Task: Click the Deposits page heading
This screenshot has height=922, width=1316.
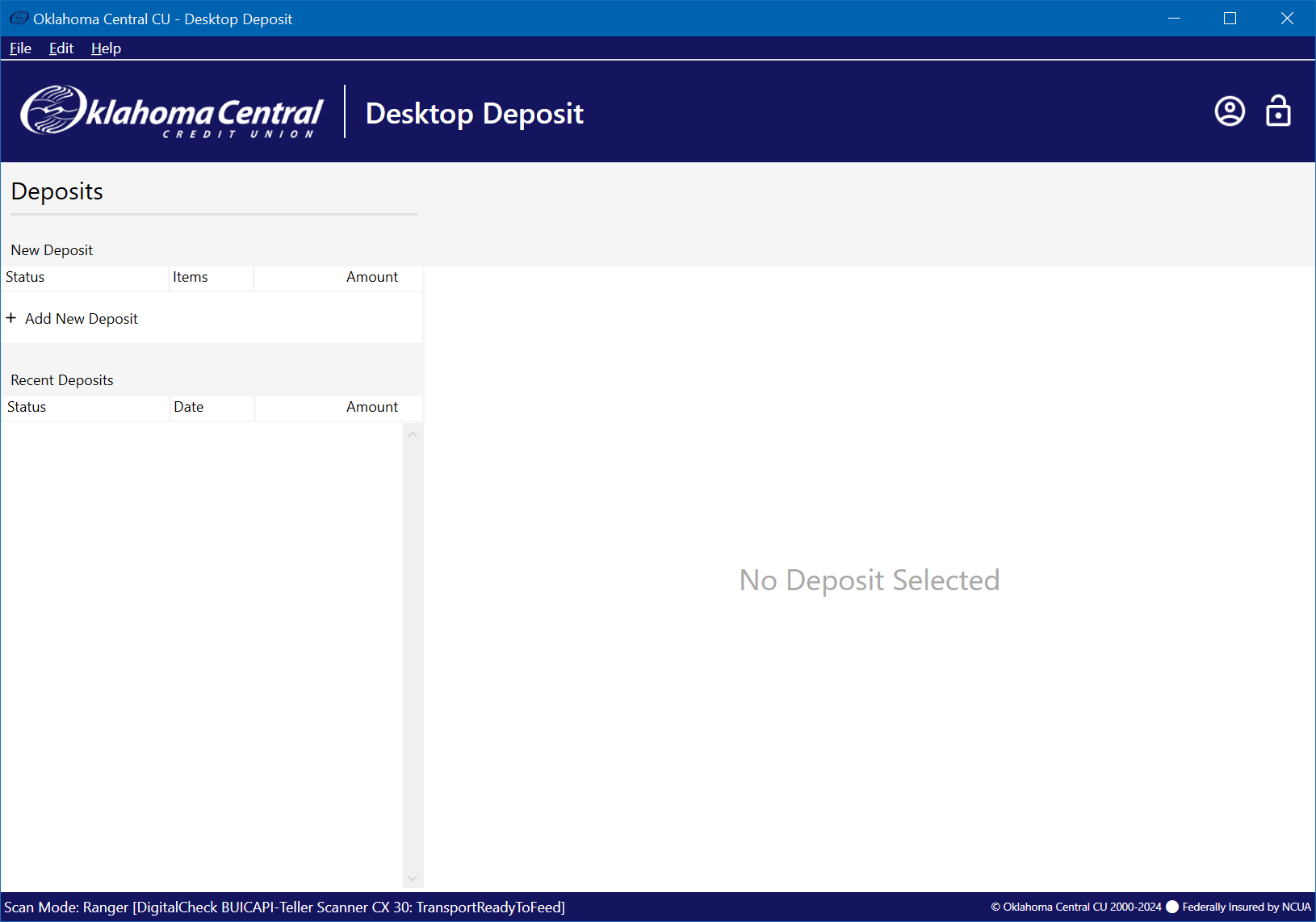Action: click(x=57, y=191)
